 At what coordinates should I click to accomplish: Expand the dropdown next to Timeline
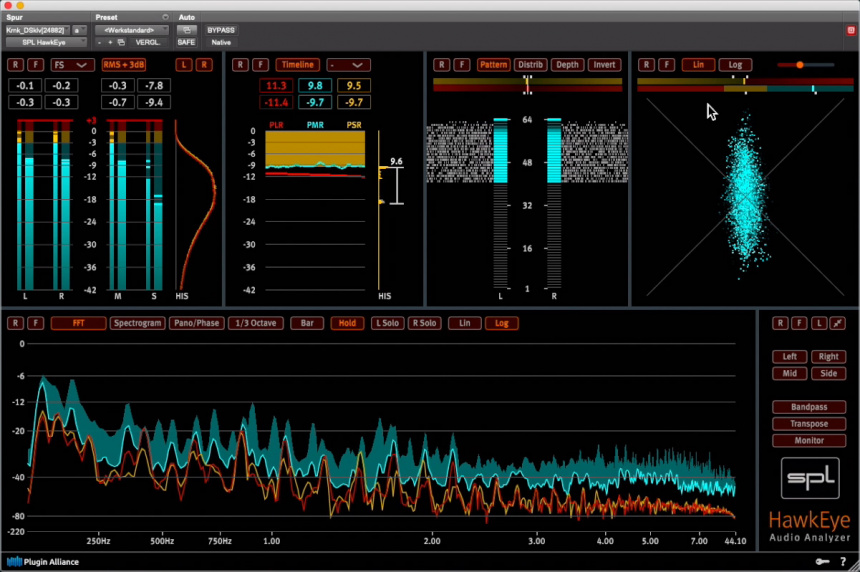click(x=348, y=65)
